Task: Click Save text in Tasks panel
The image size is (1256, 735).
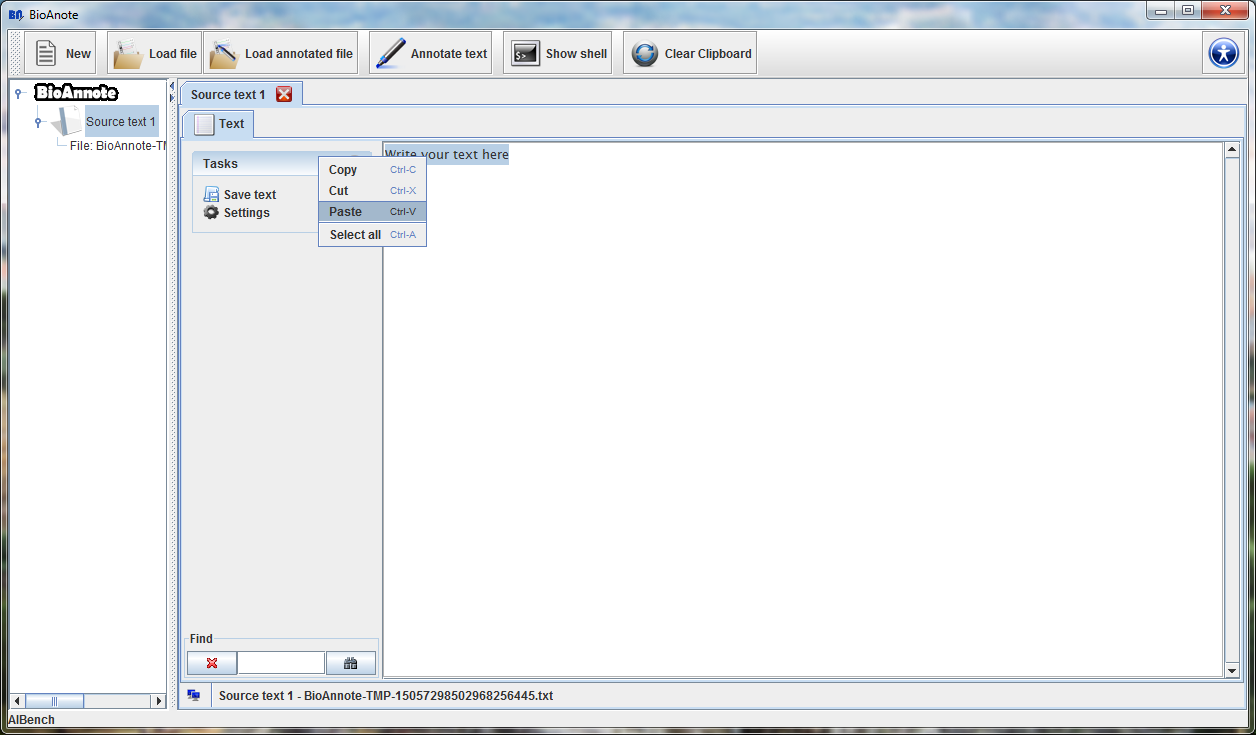Action: pyautogui.click(x=249, y=195)
